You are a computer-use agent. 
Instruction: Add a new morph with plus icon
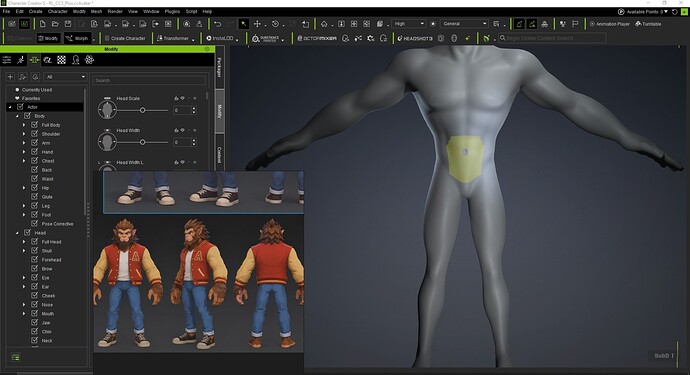(10, 77)
